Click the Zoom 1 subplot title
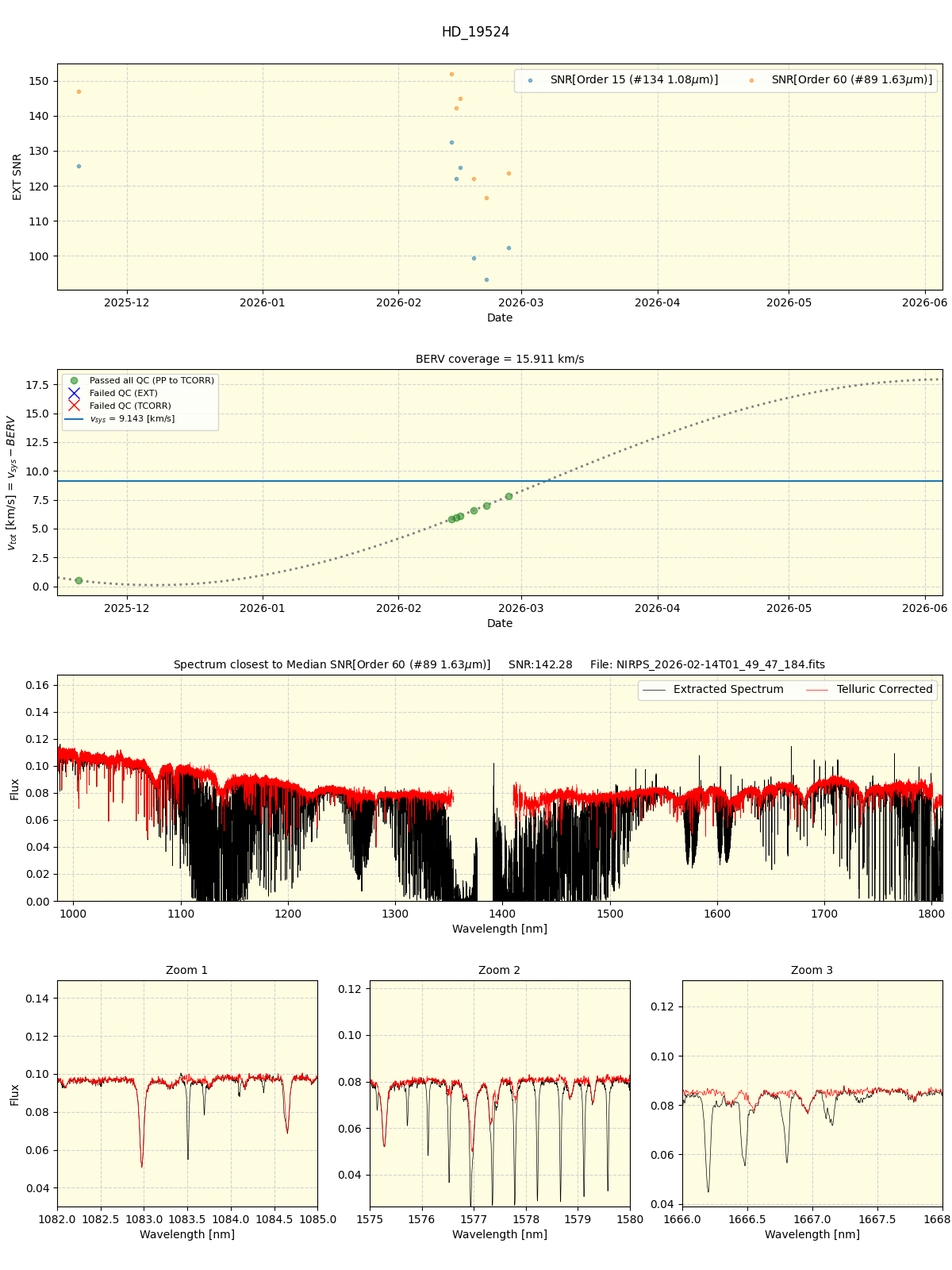 pyautogui.click(x=187, y=970)
